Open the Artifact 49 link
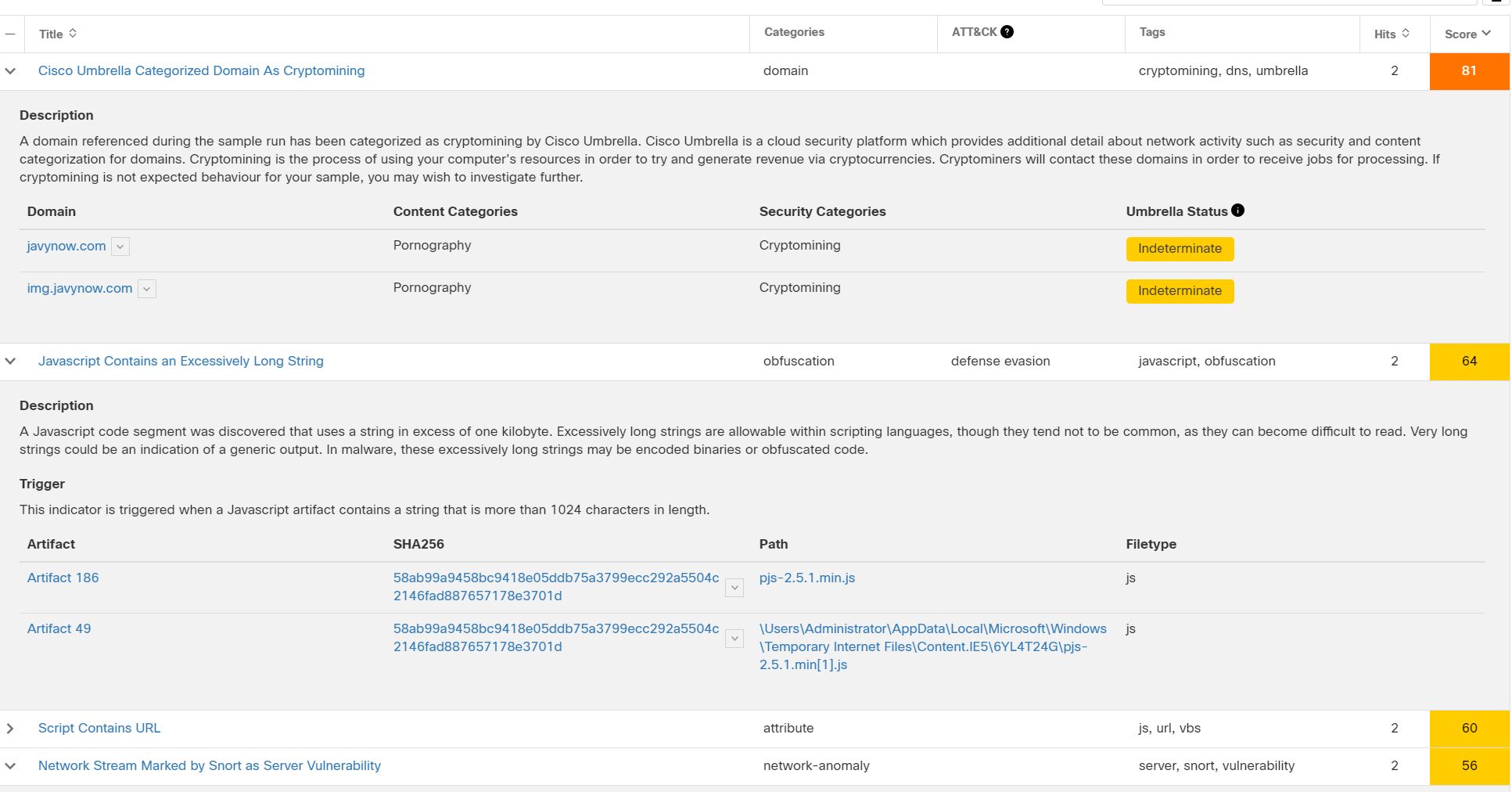Screen dimensions: 1512x792 coord(59,628)
